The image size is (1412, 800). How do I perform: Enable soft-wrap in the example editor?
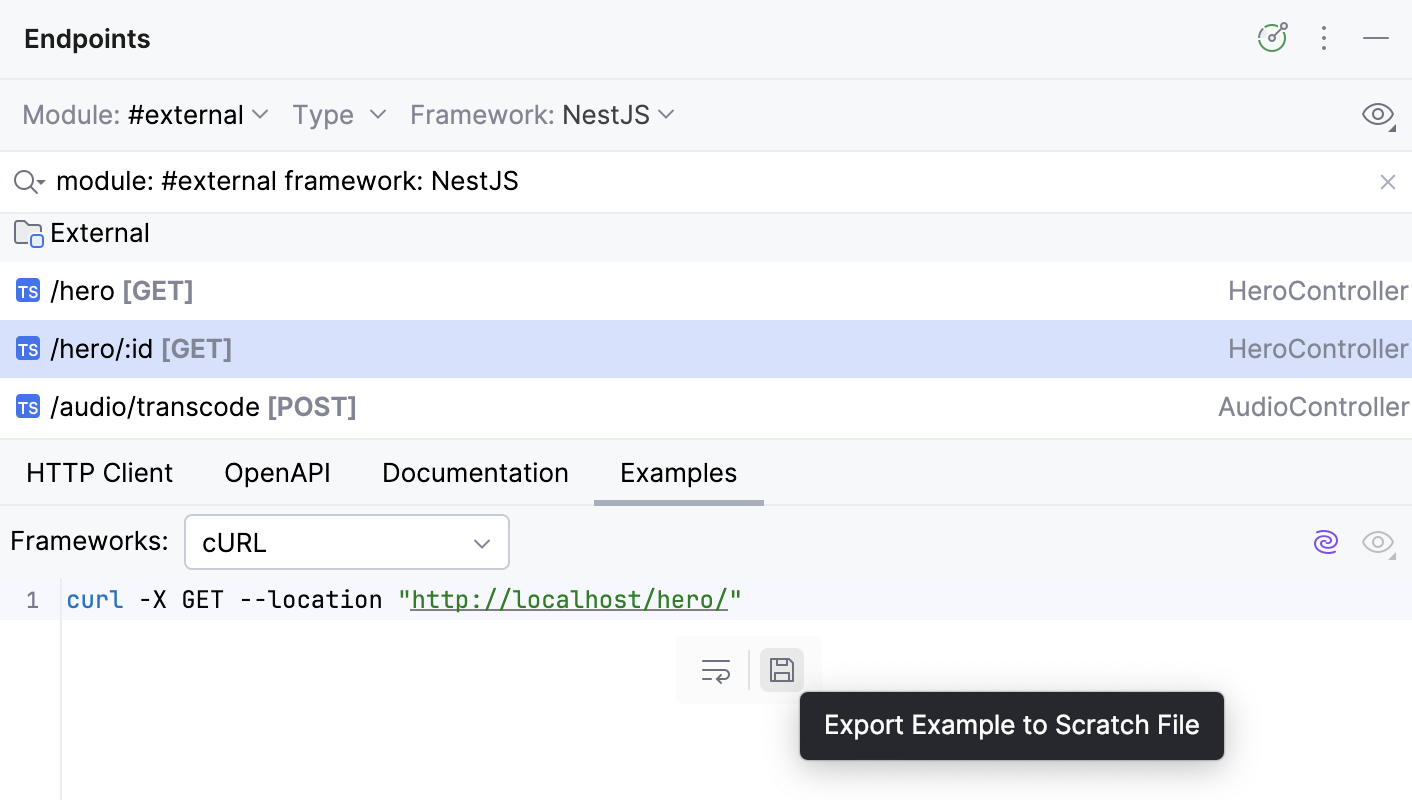[x=715, y=670]
